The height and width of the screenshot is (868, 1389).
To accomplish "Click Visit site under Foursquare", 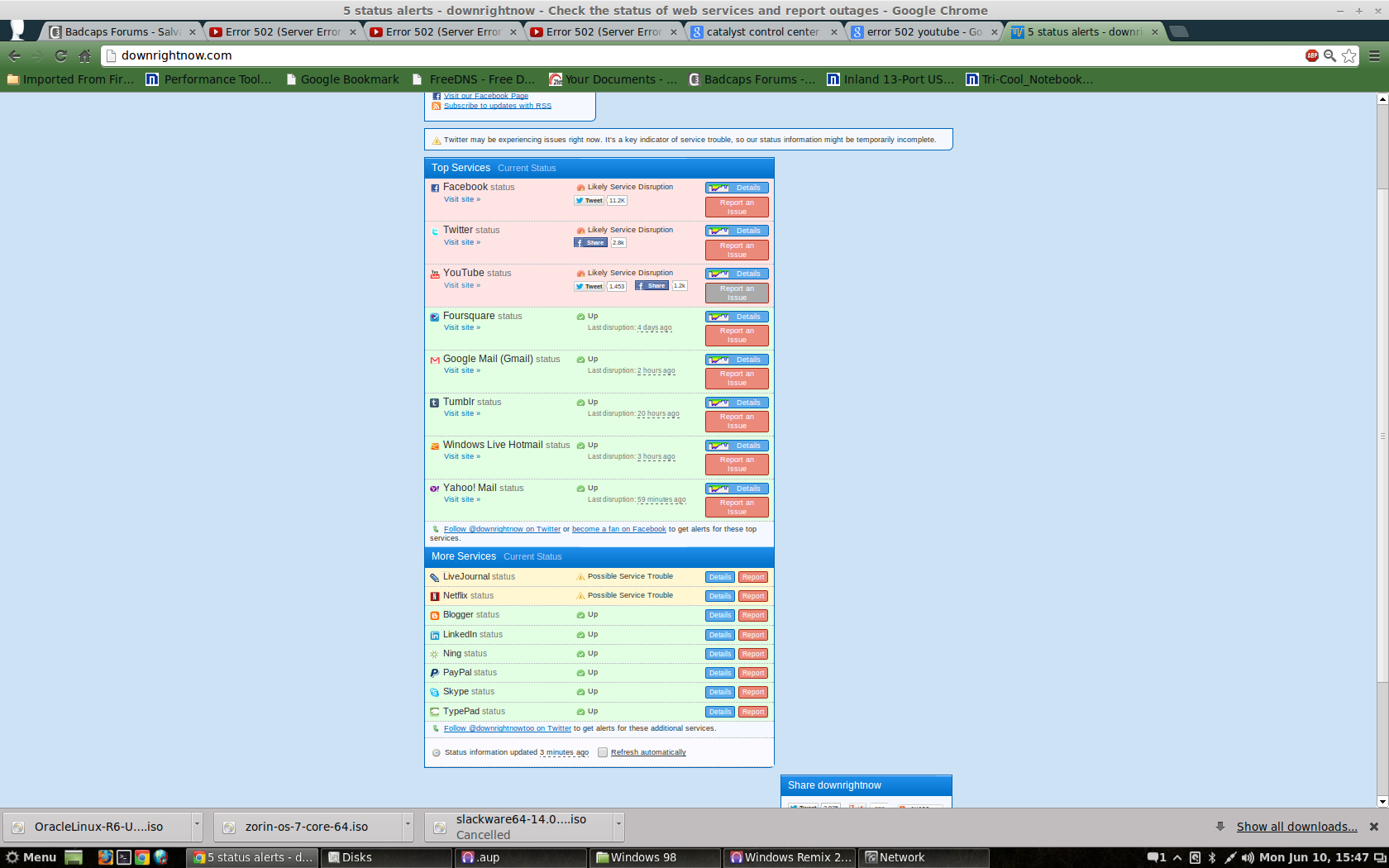I will [x=461, y=327].
